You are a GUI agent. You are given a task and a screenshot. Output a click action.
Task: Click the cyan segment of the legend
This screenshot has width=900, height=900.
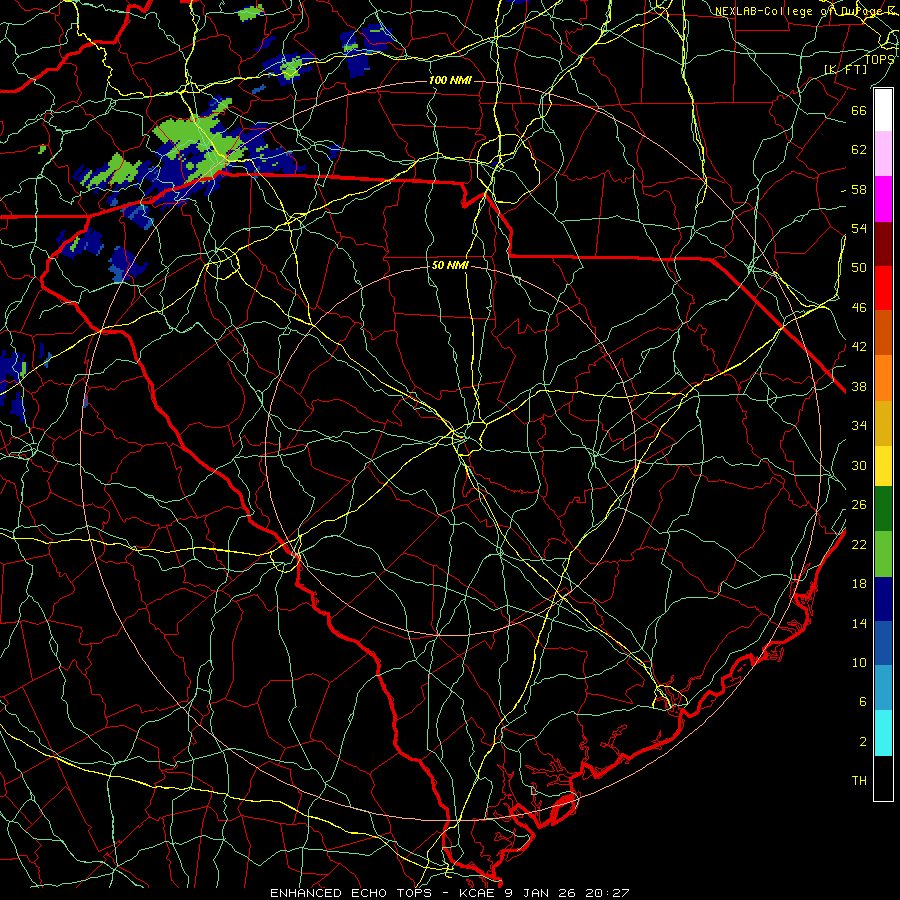point(883,733)
